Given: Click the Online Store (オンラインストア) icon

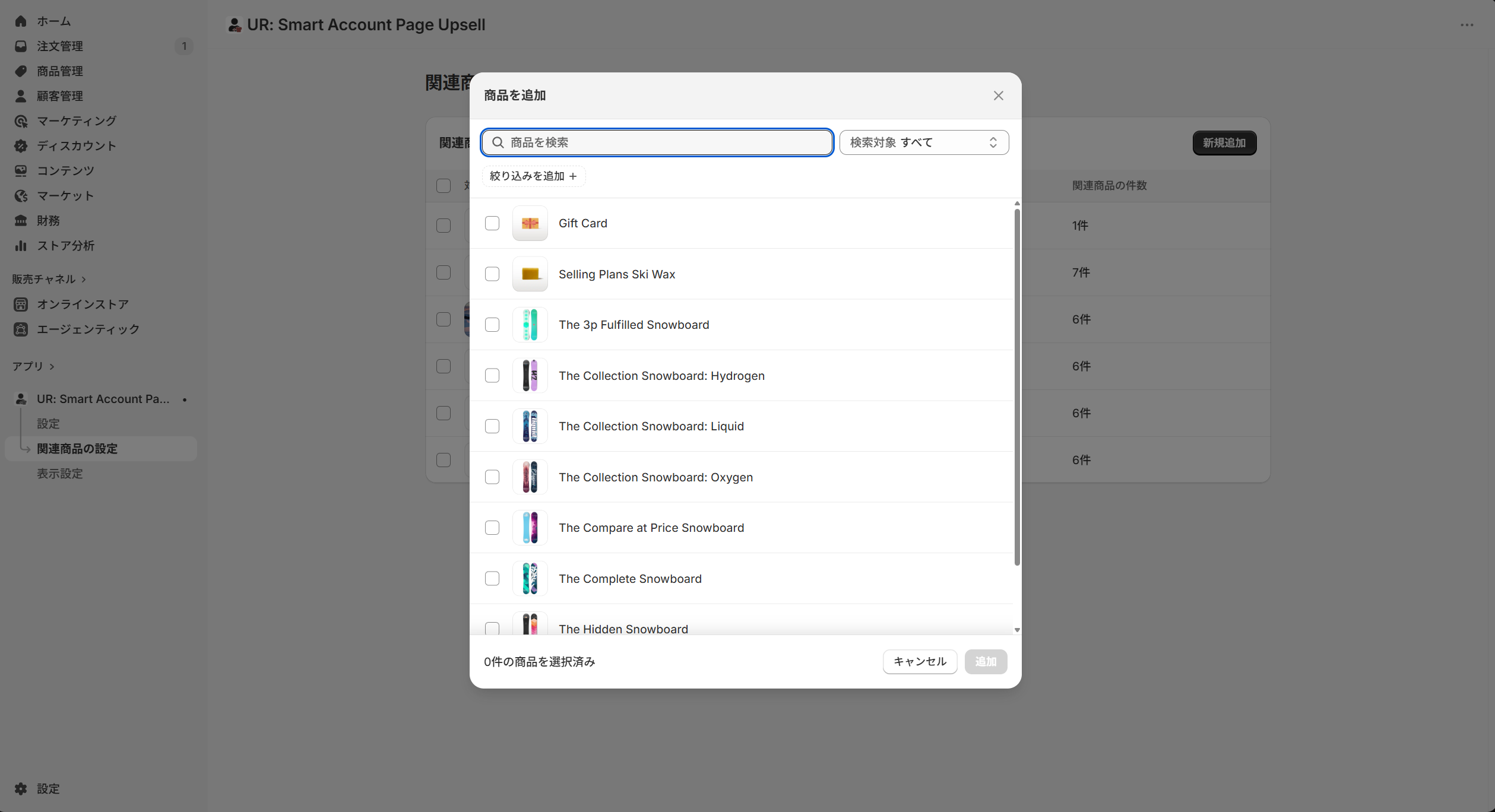Looking at the screenshot, I should pos(21,304).
